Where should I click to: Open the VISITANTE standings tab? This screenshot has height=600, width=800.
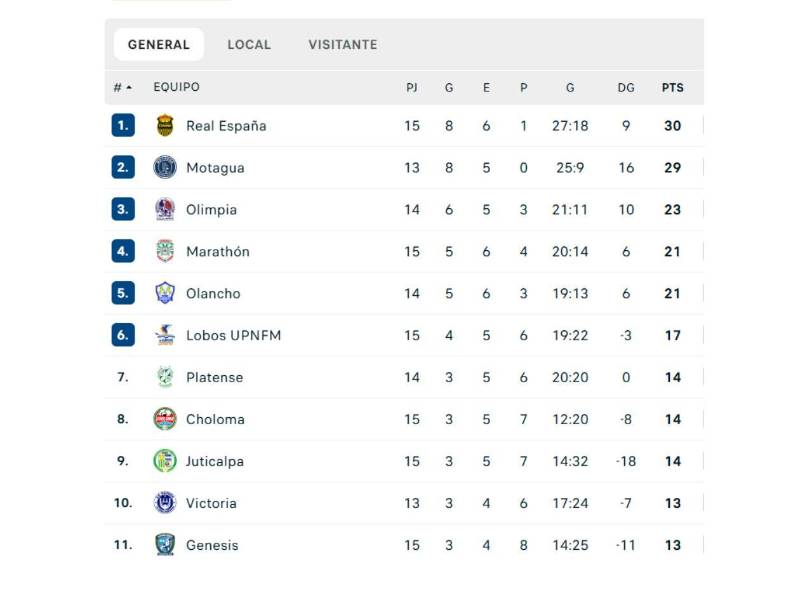coord(342,44)
